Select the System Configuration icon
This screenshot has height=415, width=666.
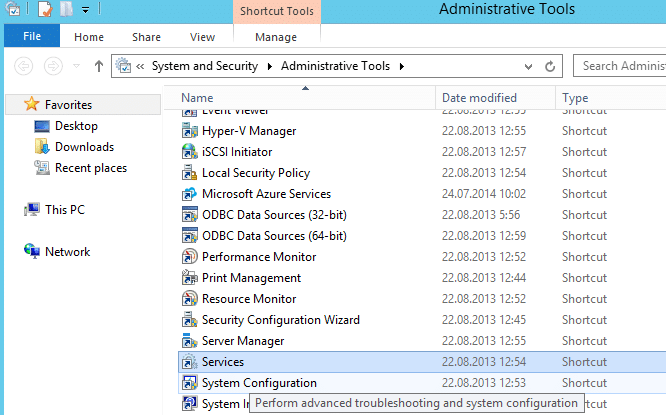tap(189, 383)
